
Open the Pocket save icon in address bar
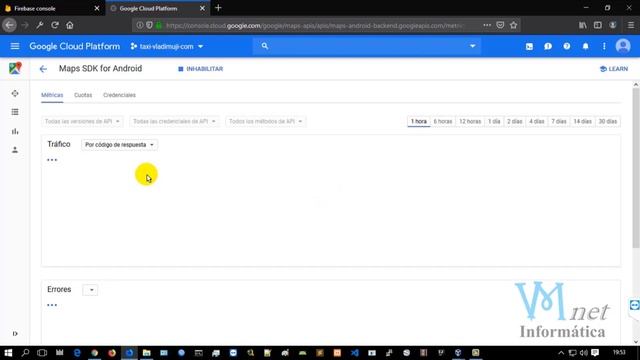pos(500,25)
